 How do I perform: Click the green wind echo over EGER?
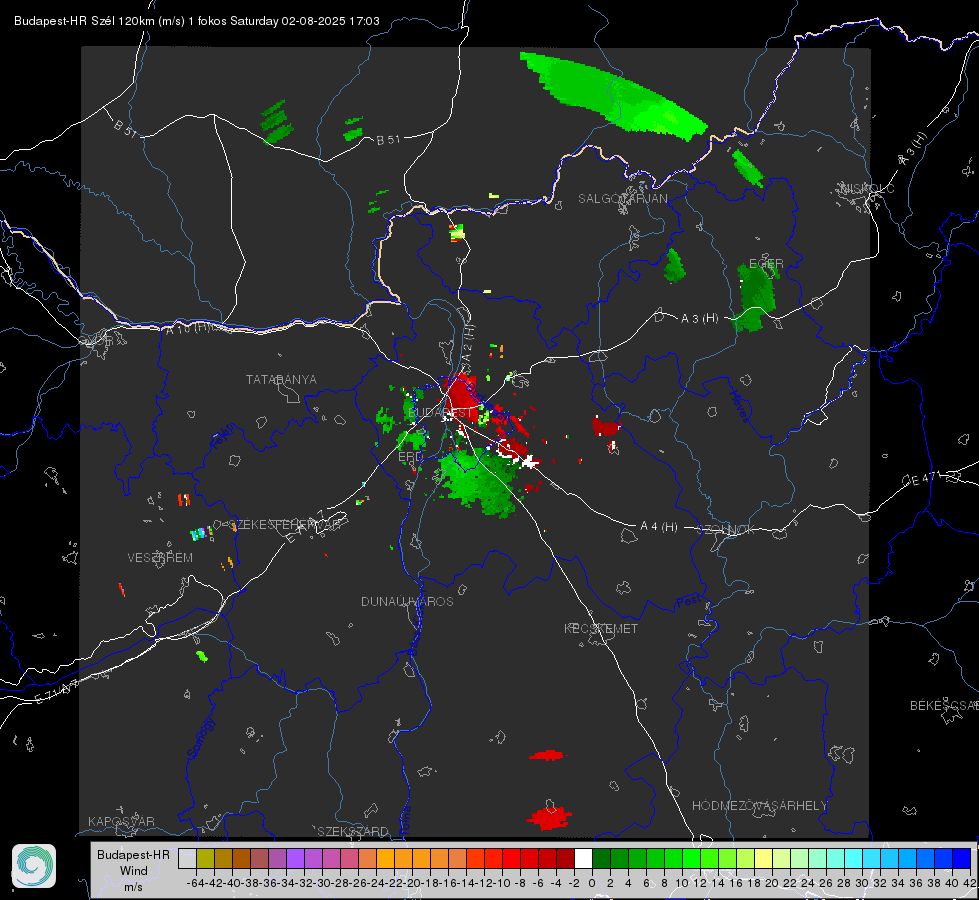click(757, 296)
